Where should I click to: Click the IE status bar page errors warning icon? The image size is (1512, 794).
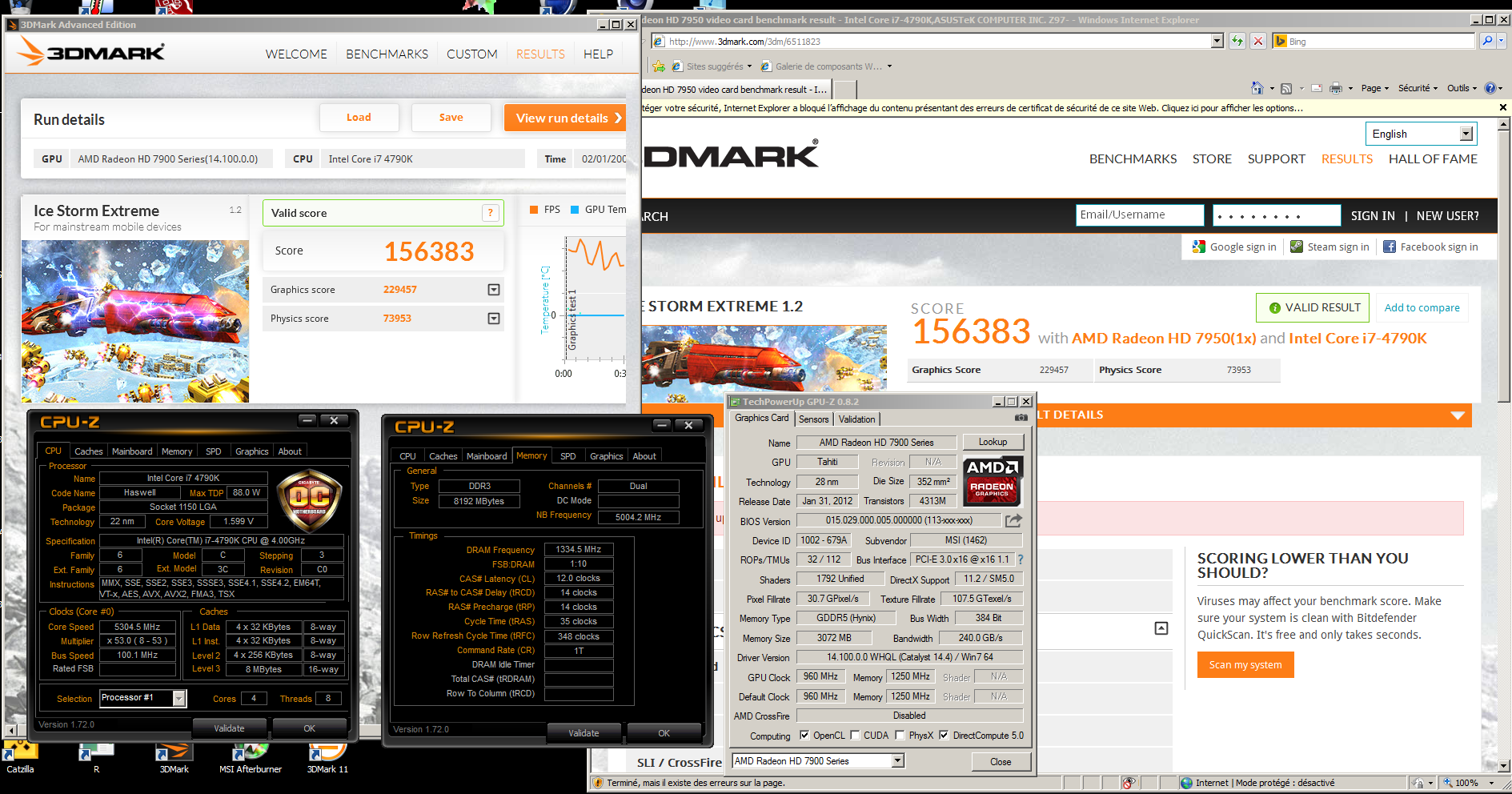coord(597,783)
